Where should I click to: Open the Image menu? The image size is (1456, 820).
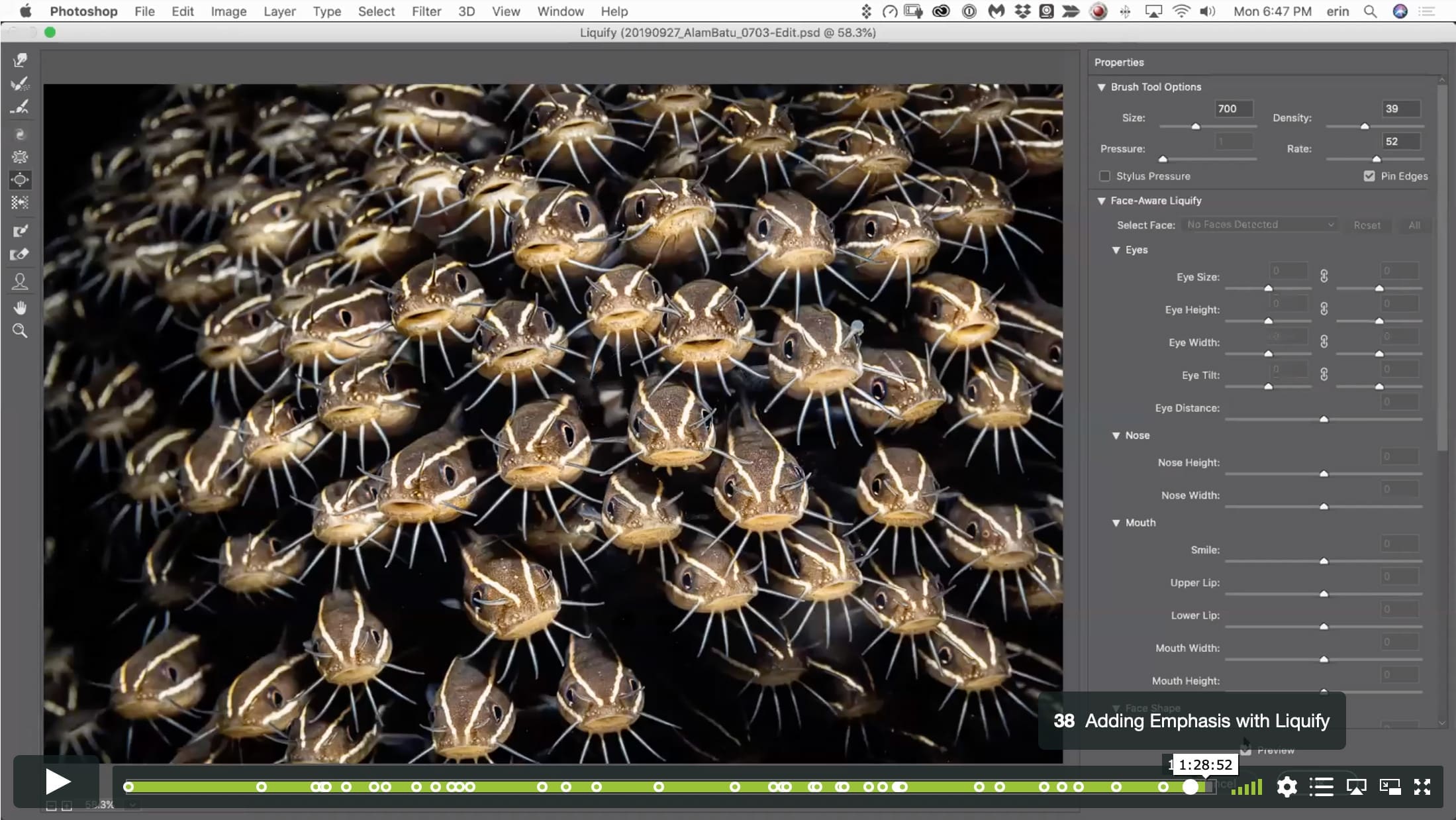pyautogui.click(x=228, y=11)
